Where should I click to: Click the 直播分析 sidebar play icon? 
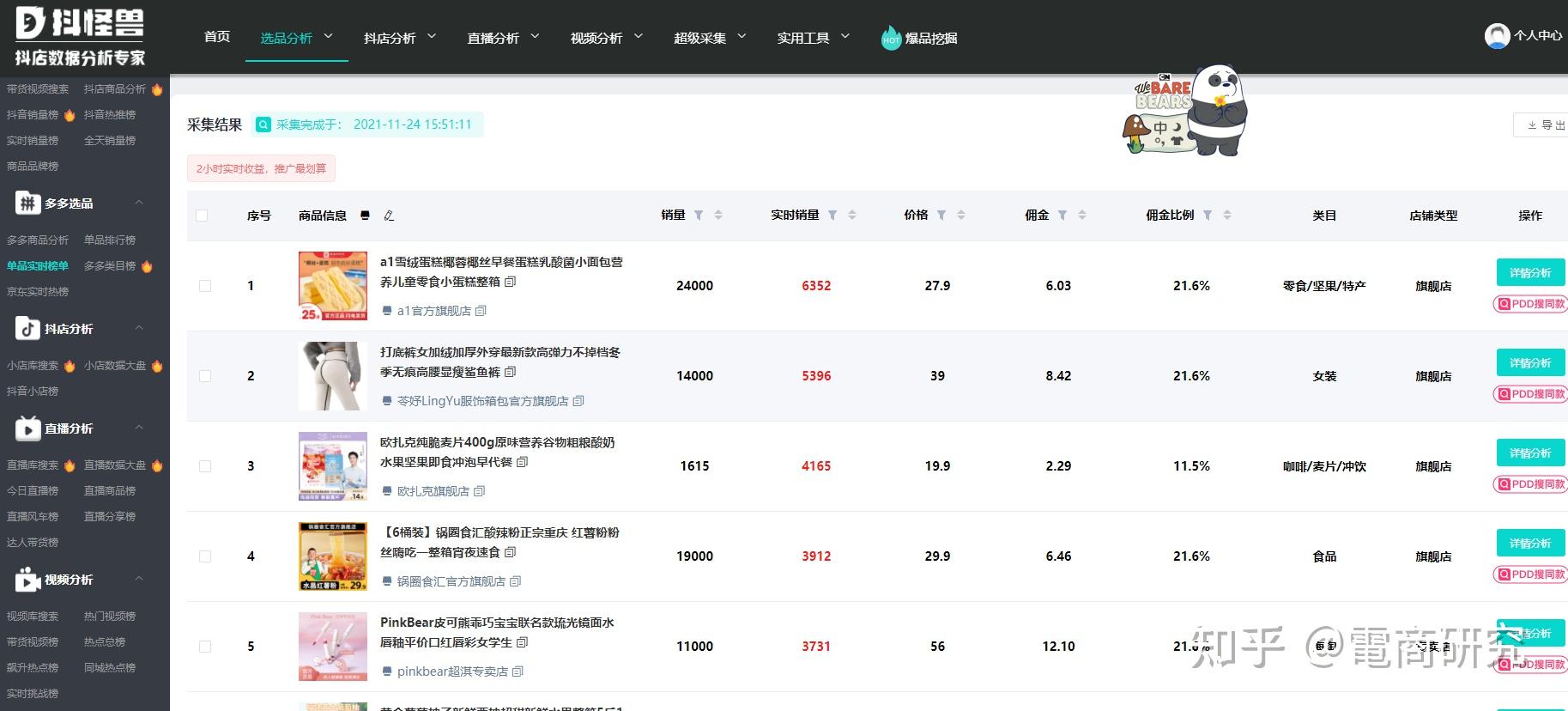(x=27, y=428)
